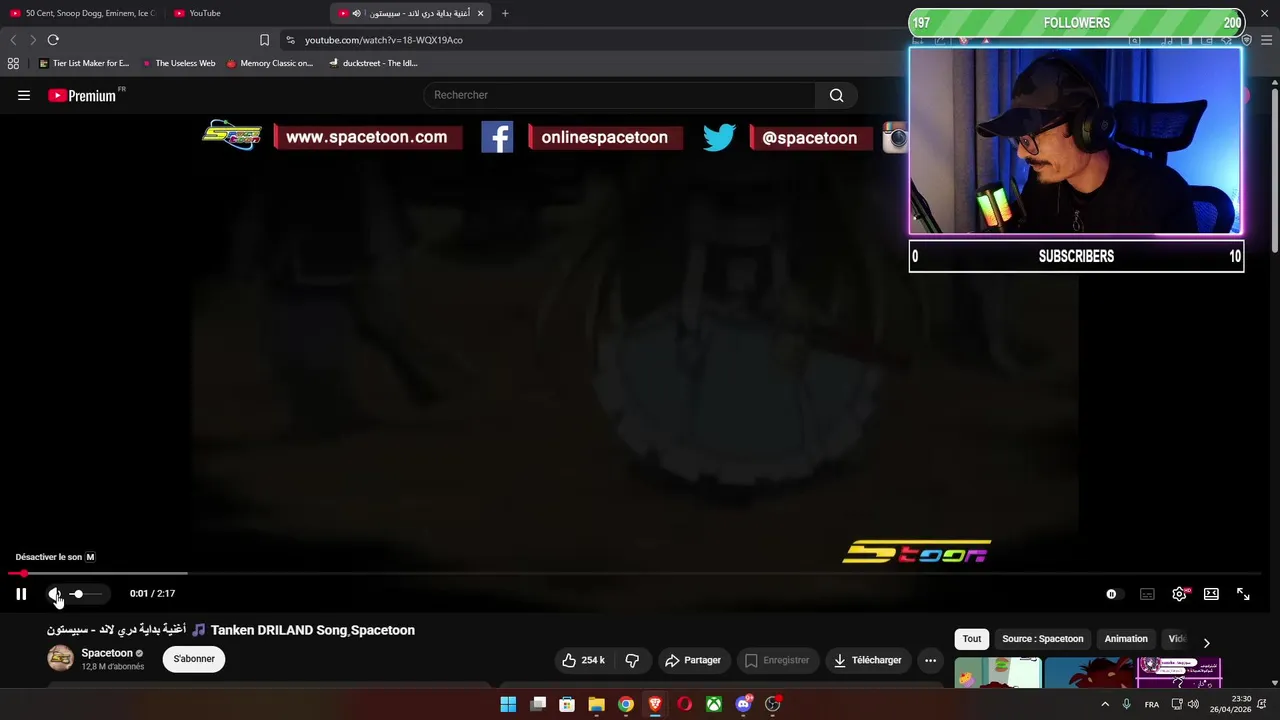This screenshot has width=1280, height=720.
Task: Switch to the 50 Cent, Snoop Dogg tab
Action: pos(83,13)
